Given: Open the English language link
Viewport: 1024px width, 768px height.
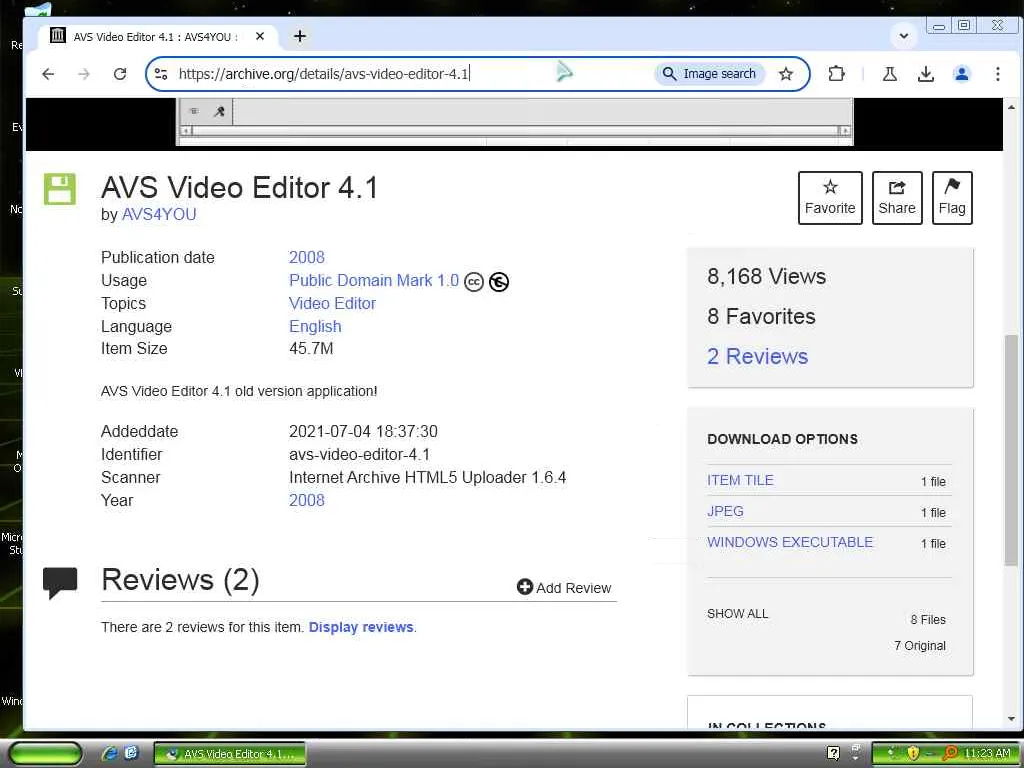Looking at the screenshot, I should (315, 327).
